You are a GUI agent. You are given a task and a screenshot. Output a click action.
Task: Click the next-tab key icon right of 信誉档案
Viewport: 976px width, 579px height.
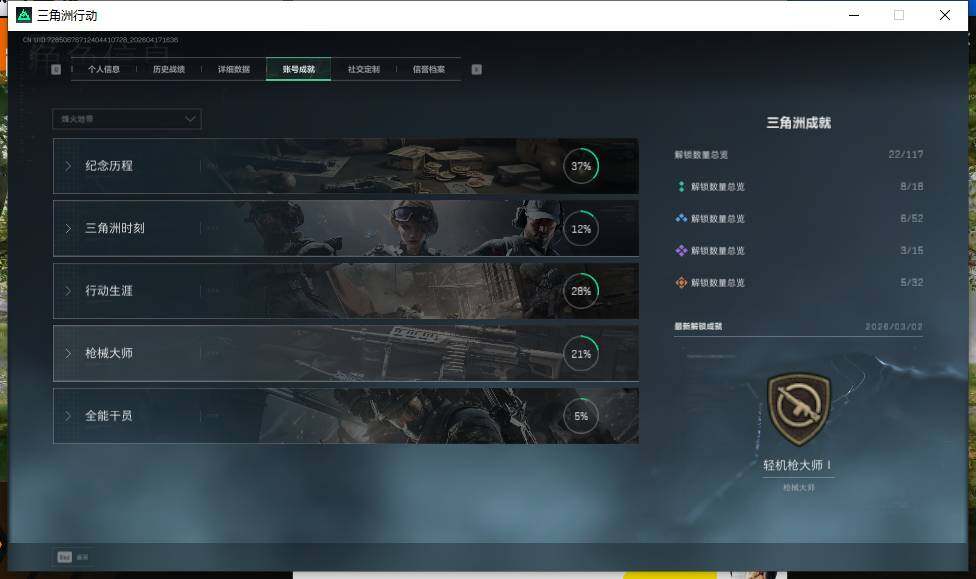point(477,69)
